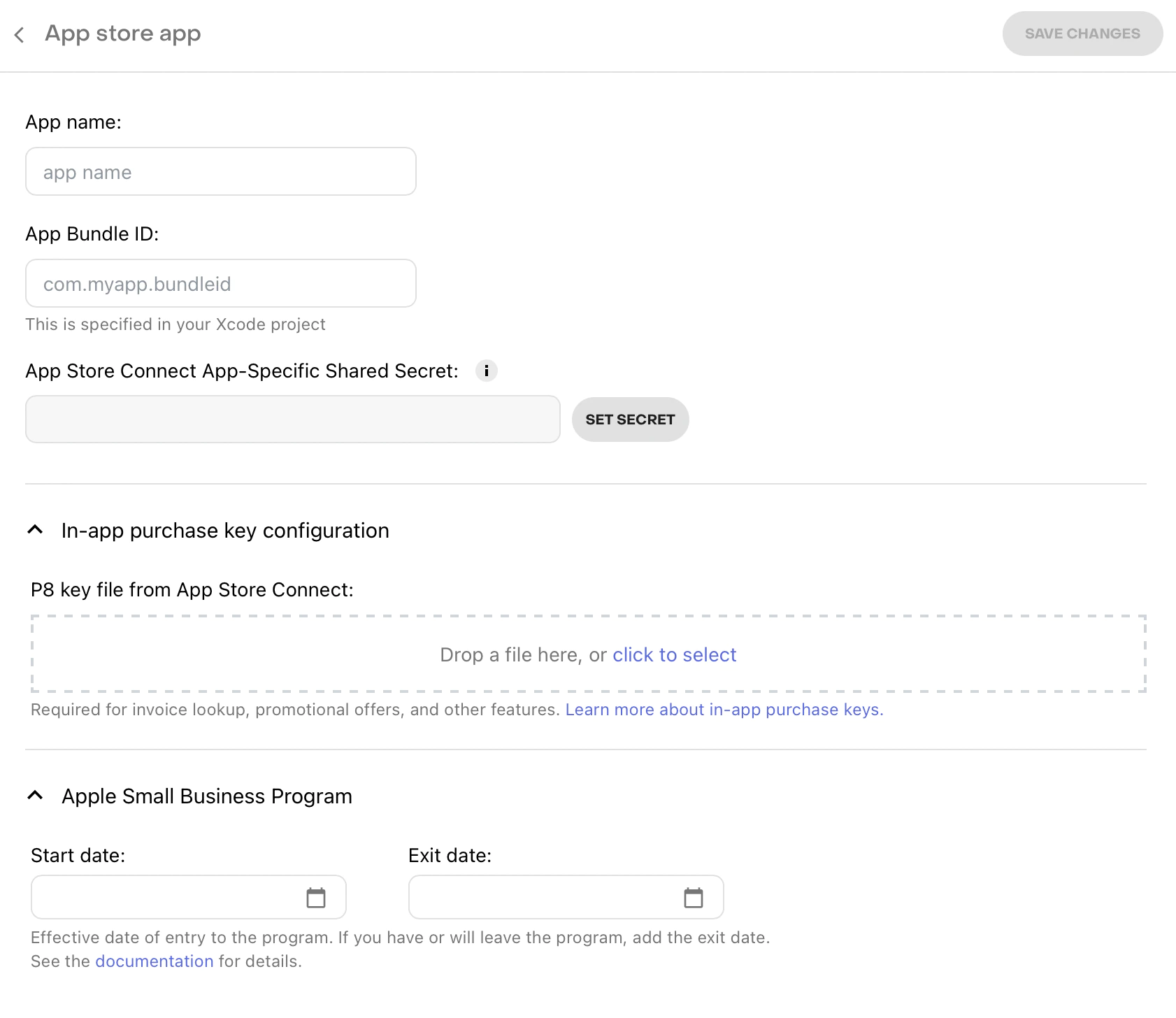The height and width of the screenshot is (1018, 1176).
Task: Click the App-Specific Shared Secret input box
Action: (292, 420)
